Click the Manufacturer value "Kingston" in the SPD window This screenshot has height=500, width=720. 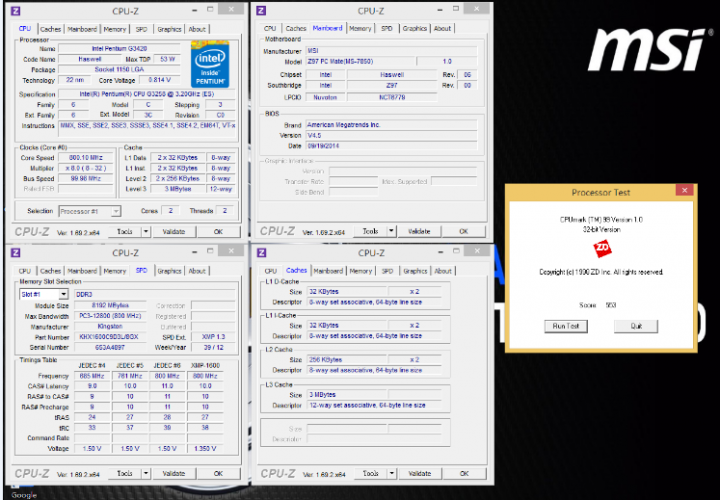click(110, 326)
